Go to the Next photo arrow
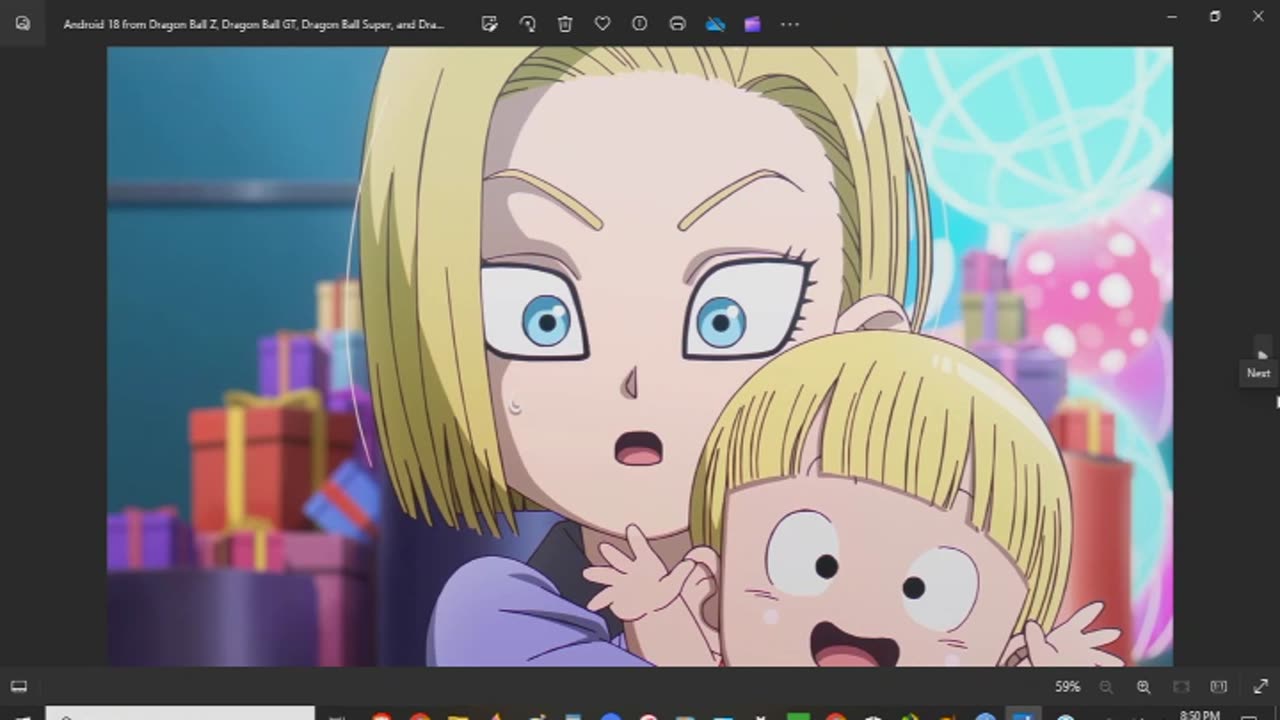Viewport: 1280px width, 720px height. tap(1262, 353)
